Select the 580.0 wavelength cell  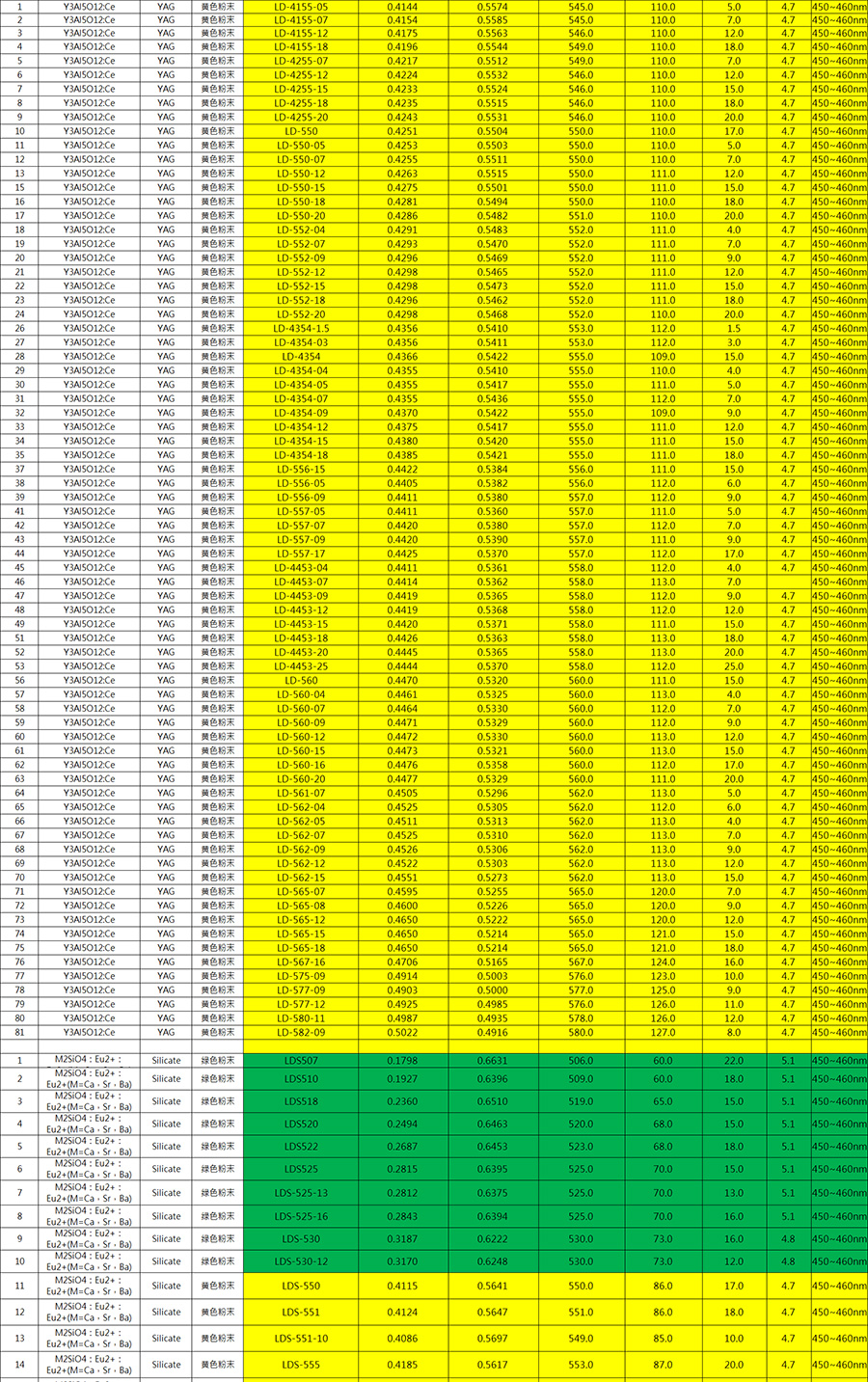[581, 1032]
